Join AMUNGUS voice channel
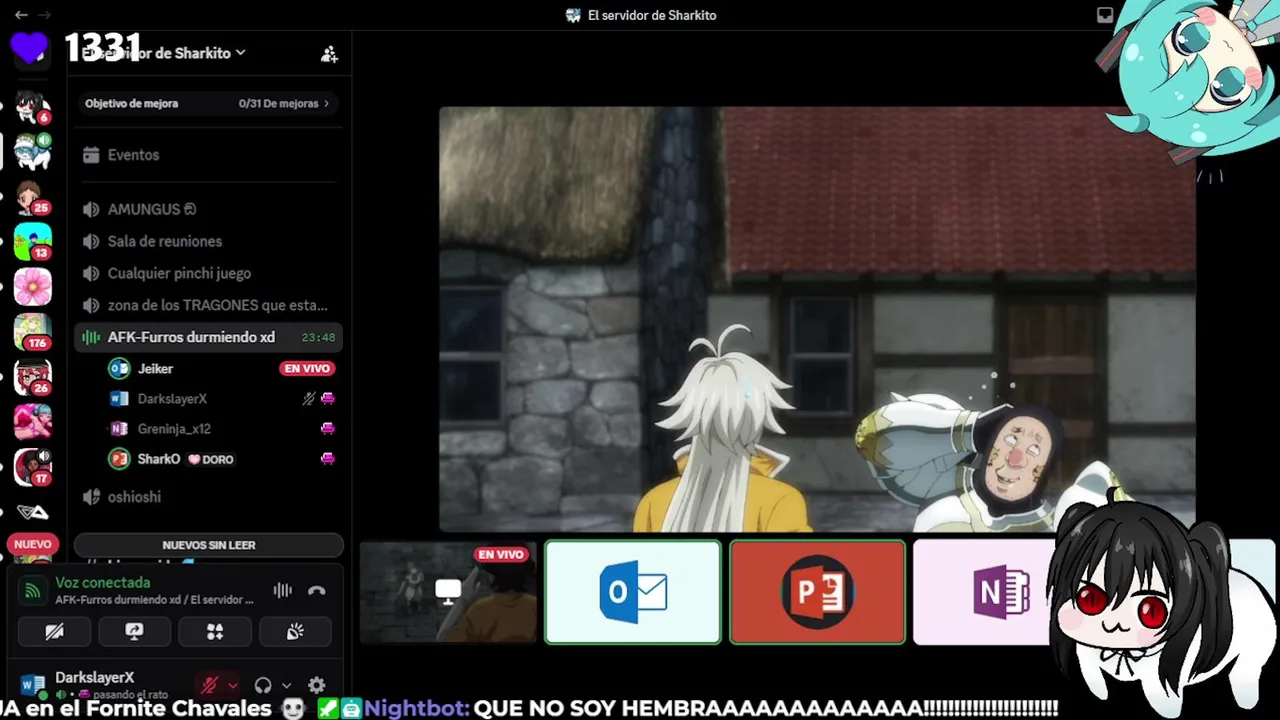 (x=208, y=209)
